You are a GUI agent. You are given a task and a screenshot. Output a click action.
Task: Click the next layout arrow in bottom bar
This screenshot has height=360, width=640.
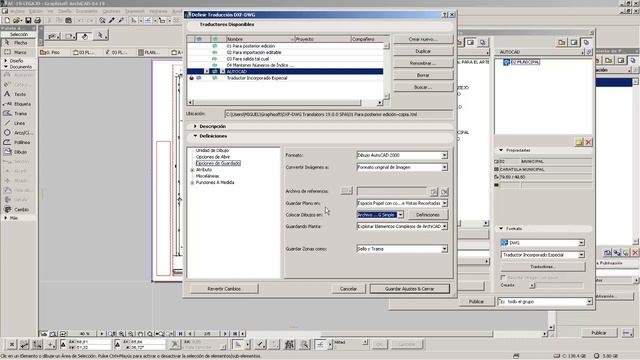coord(225,334)
